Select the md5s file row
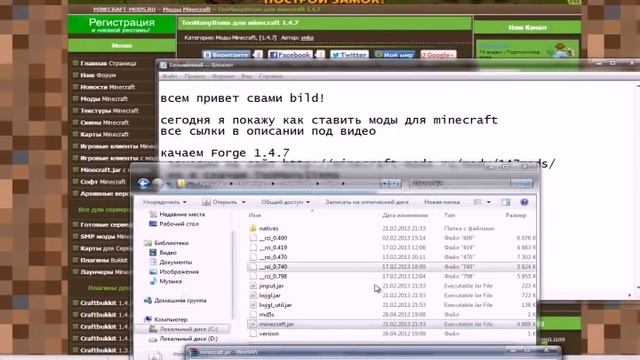Screen dimensions: 640x360 coord(391,315)
